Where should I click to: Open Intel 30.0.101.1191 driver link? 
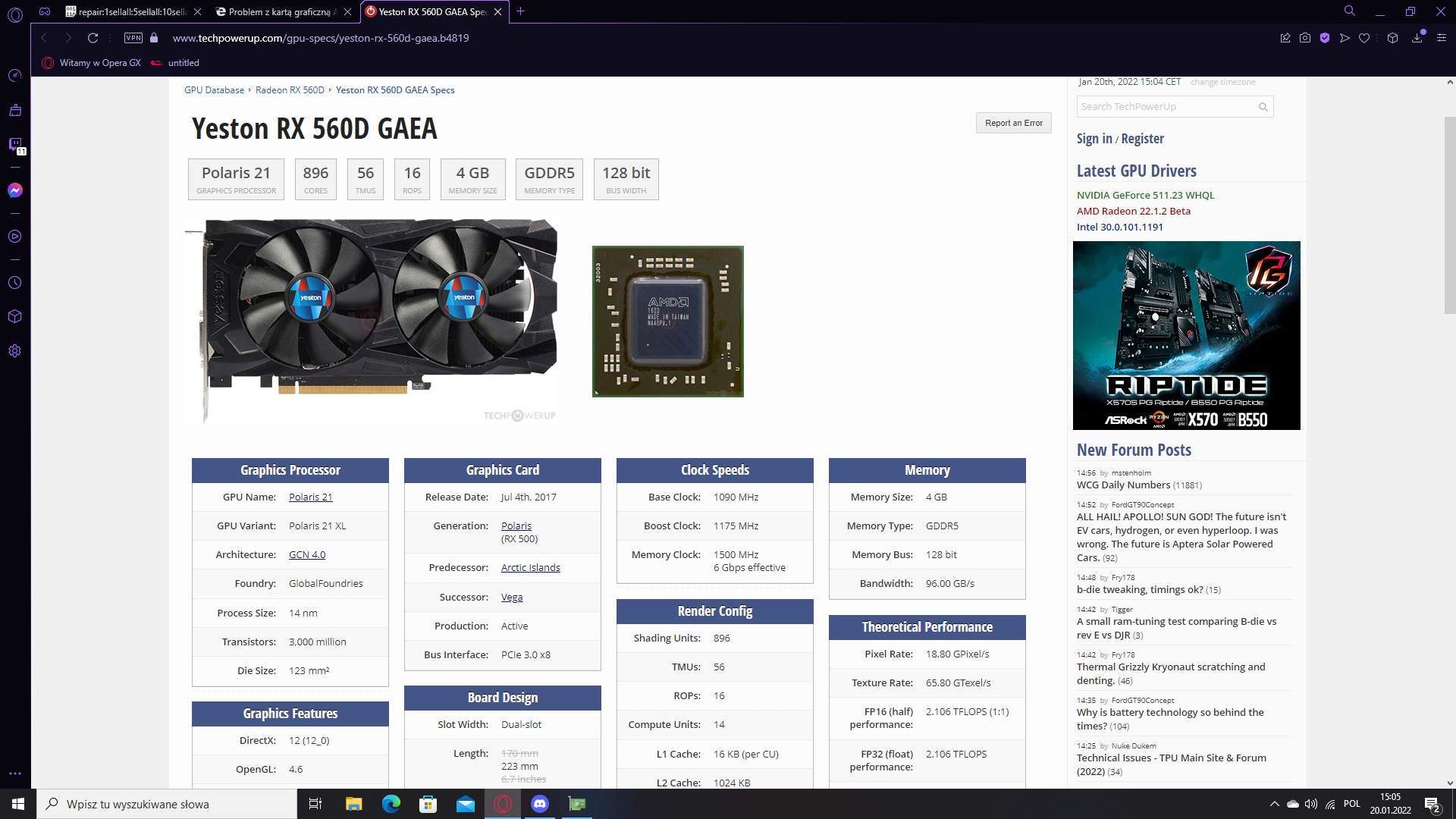pos(1120,227)
